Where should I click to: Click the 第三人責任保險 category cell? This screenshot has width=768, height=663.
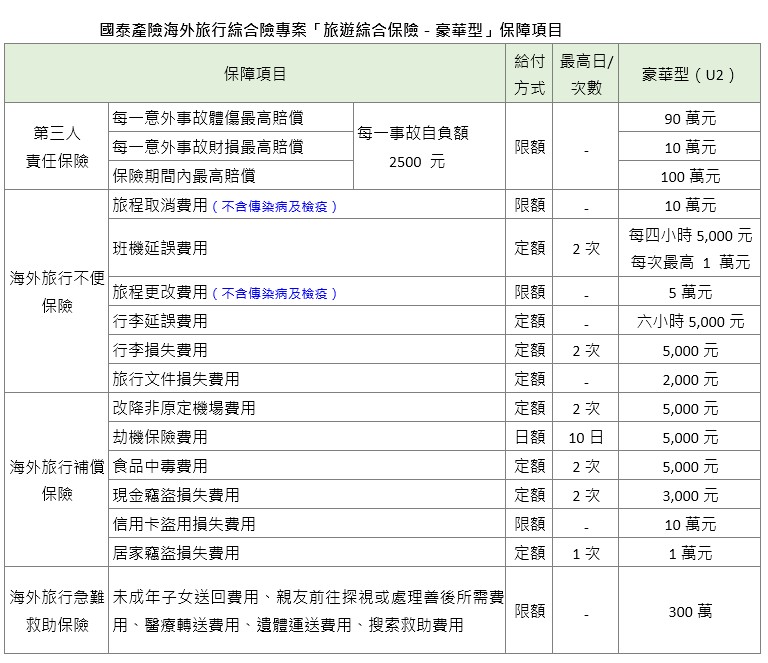[x=56, y=146]
